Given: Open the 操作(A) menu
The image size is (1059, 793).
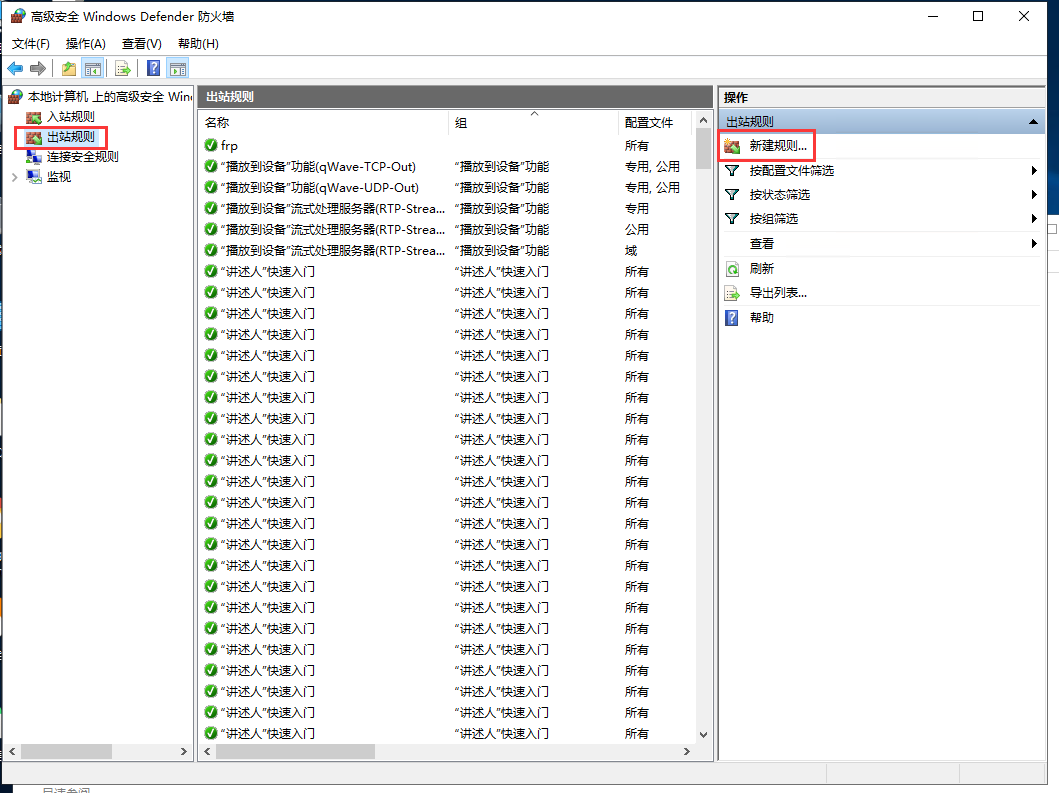Looking at the screenshot, I should coord(86,44).
